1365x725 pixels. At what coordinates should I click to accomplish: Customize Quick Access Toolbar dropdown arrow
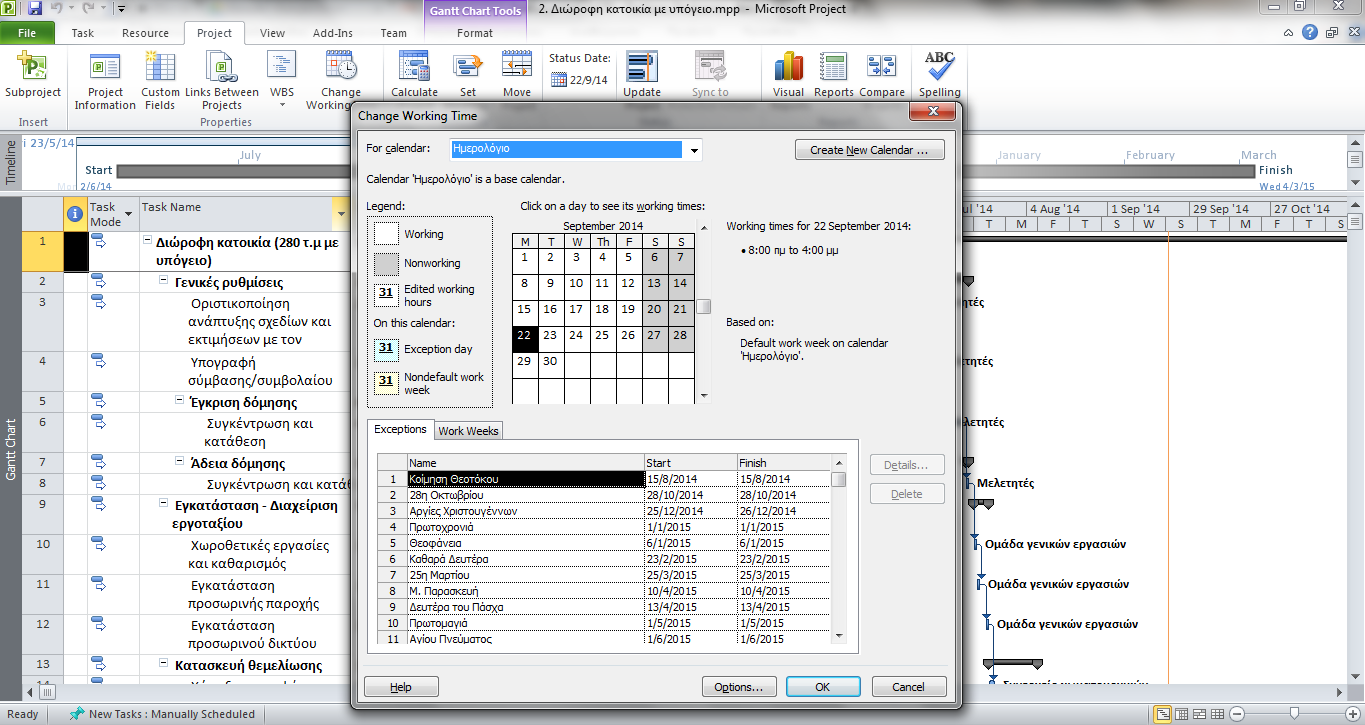coord(121,9)
